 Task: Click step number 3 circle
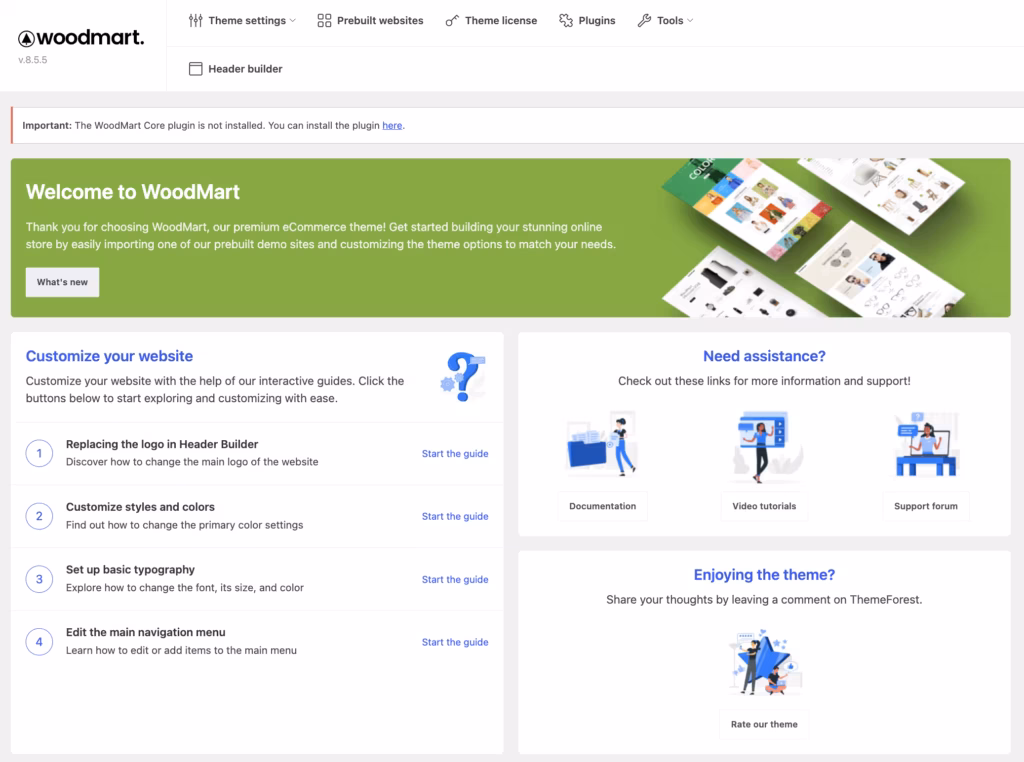[39, 579]
